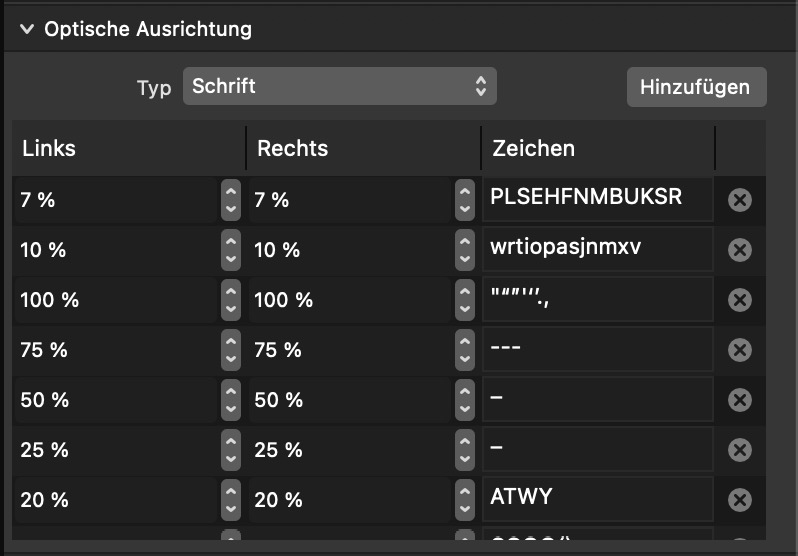Delete the wrtiopasjnmxv row
This screenshot has height=556, width=798.
coord(739,250)
